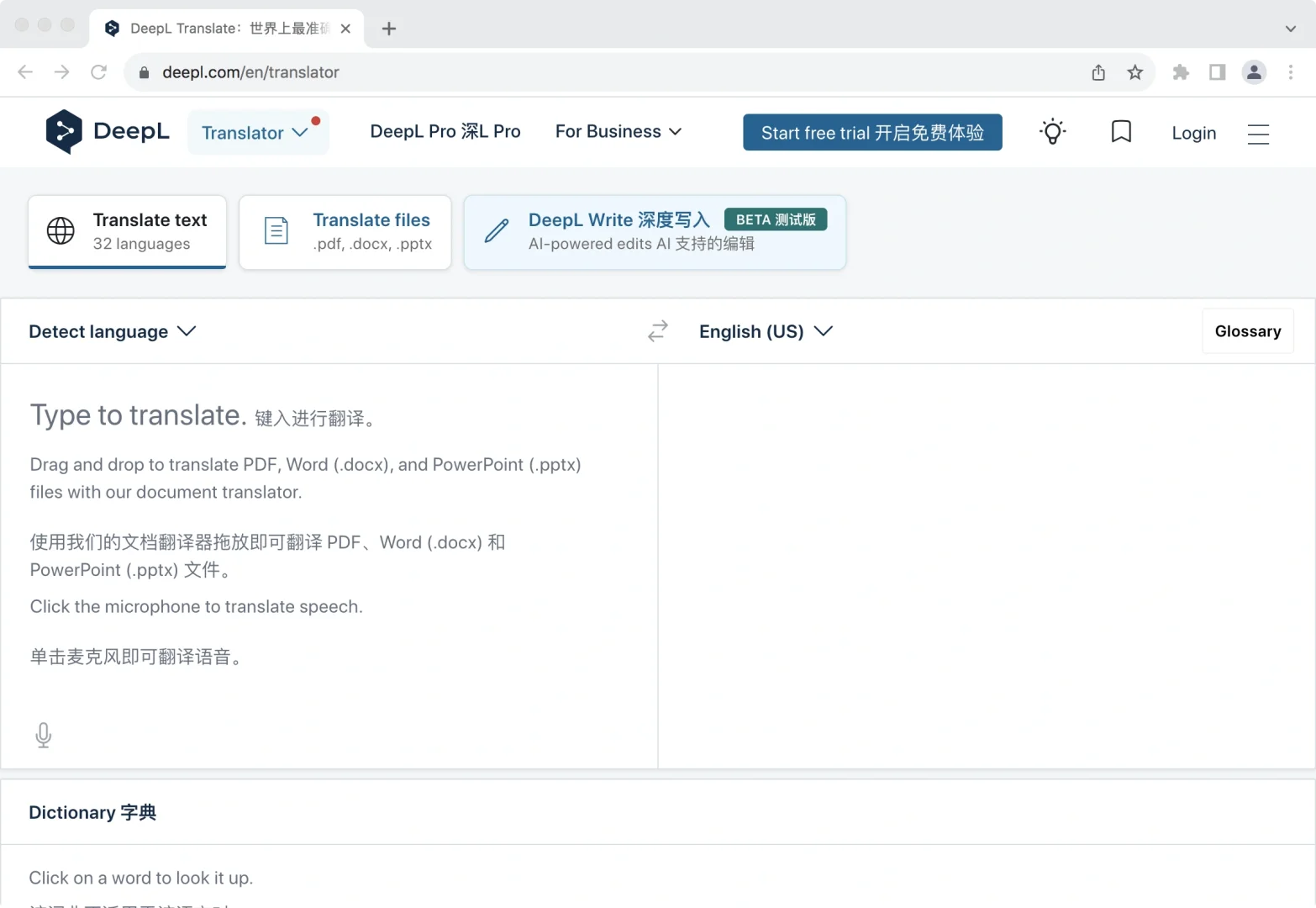The image size is (1316, 908).
Task: Open the browser profile avatar
Action: click(1254, 72)
